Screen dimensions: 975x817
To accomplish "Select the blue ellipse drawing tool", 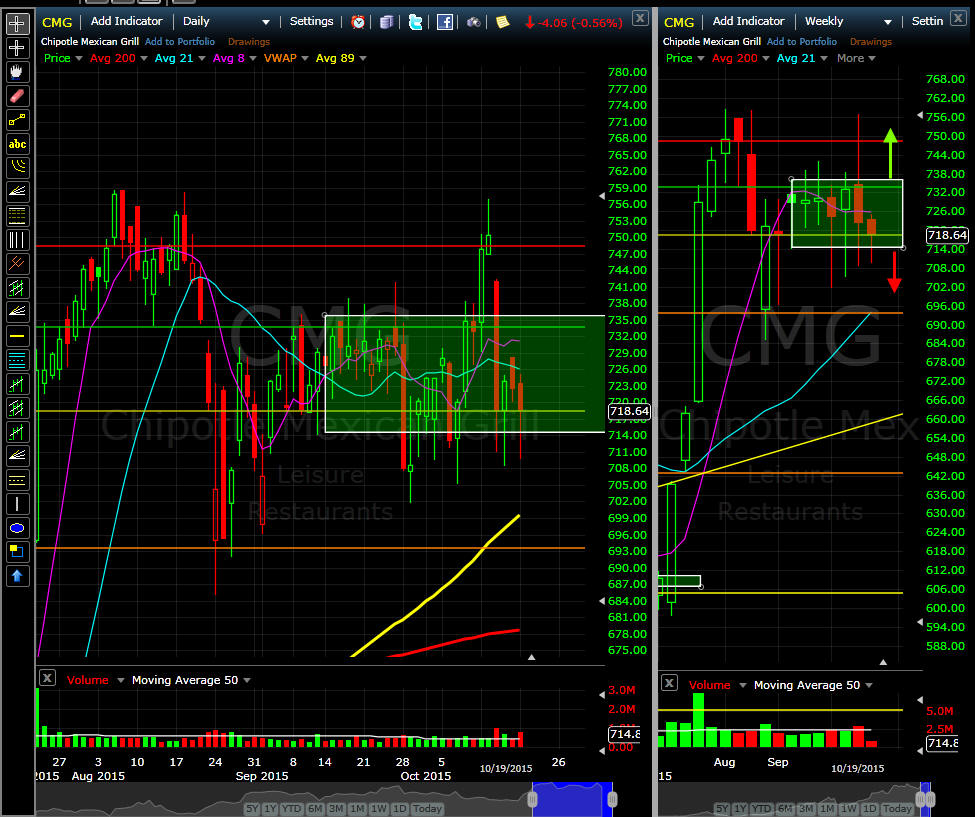I will point(18,528).
